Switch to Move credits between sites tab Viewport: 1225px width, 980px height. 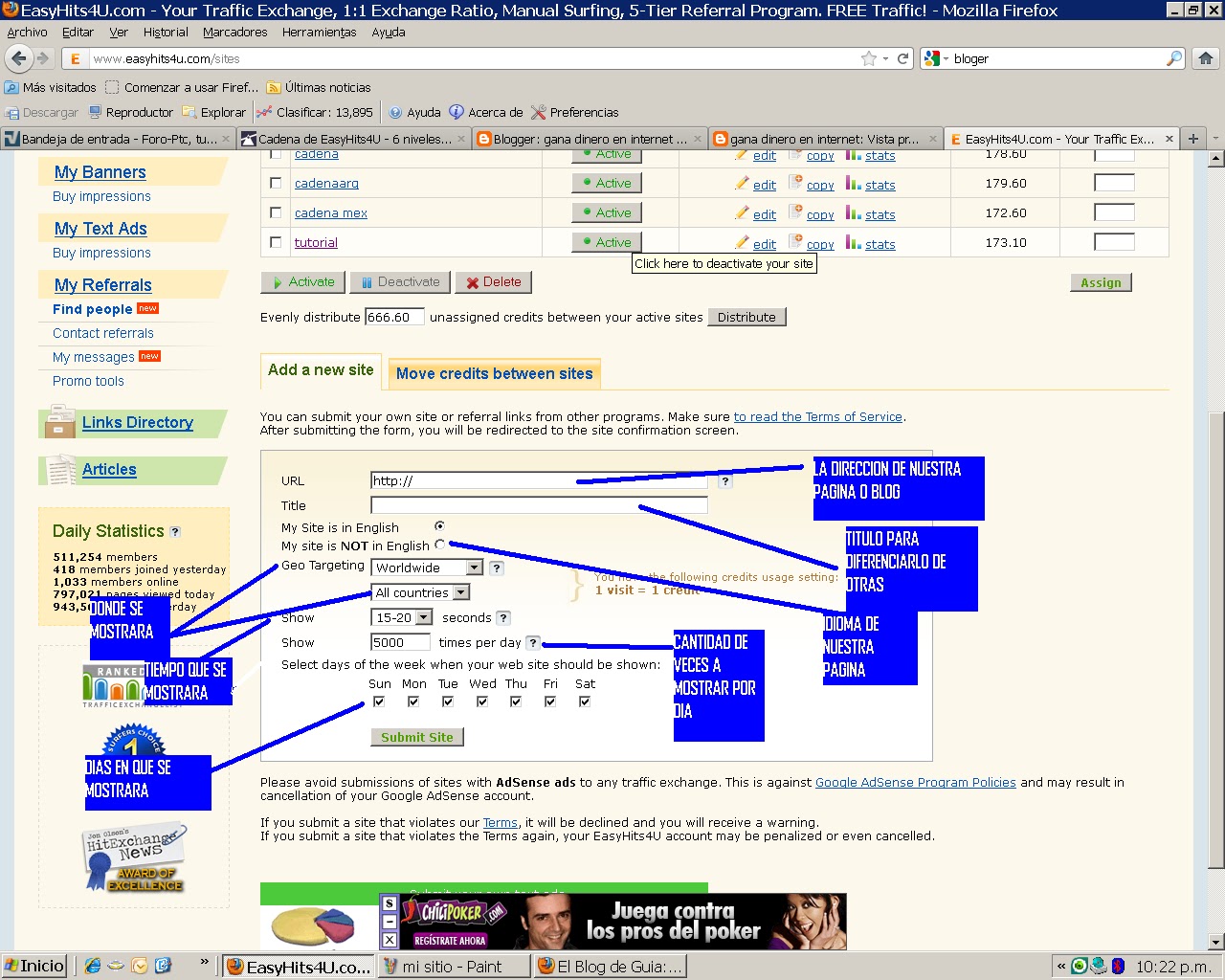tap(494, 373)
